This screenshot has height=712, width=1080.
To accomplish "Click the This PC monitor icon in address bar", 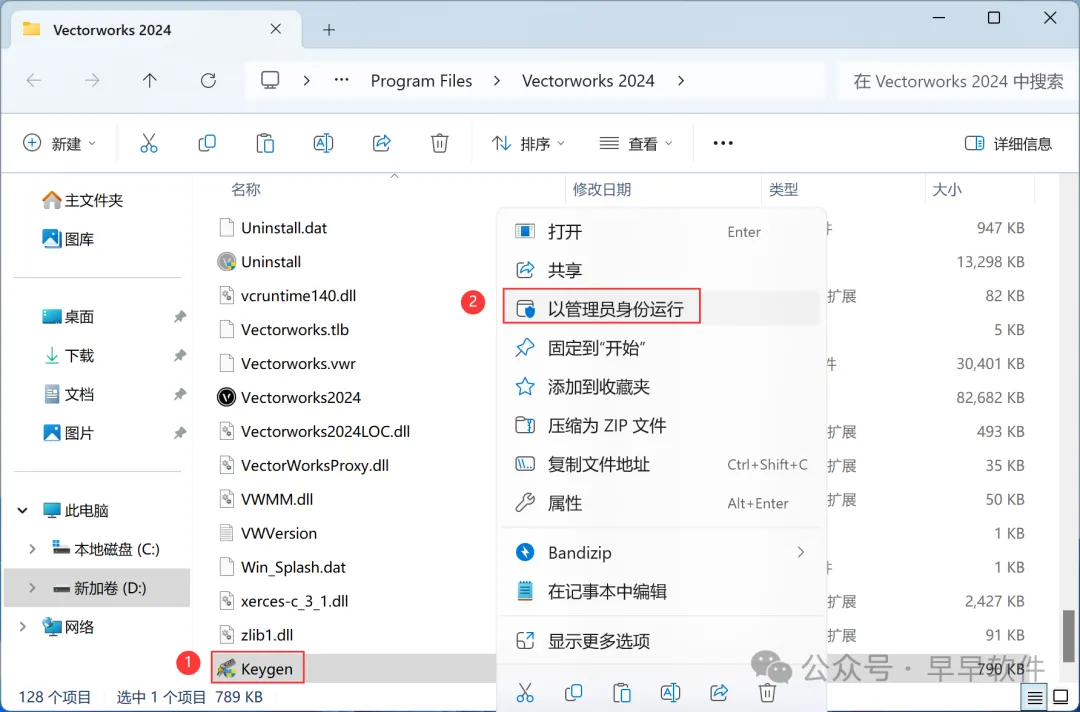I will coord(270,81).
